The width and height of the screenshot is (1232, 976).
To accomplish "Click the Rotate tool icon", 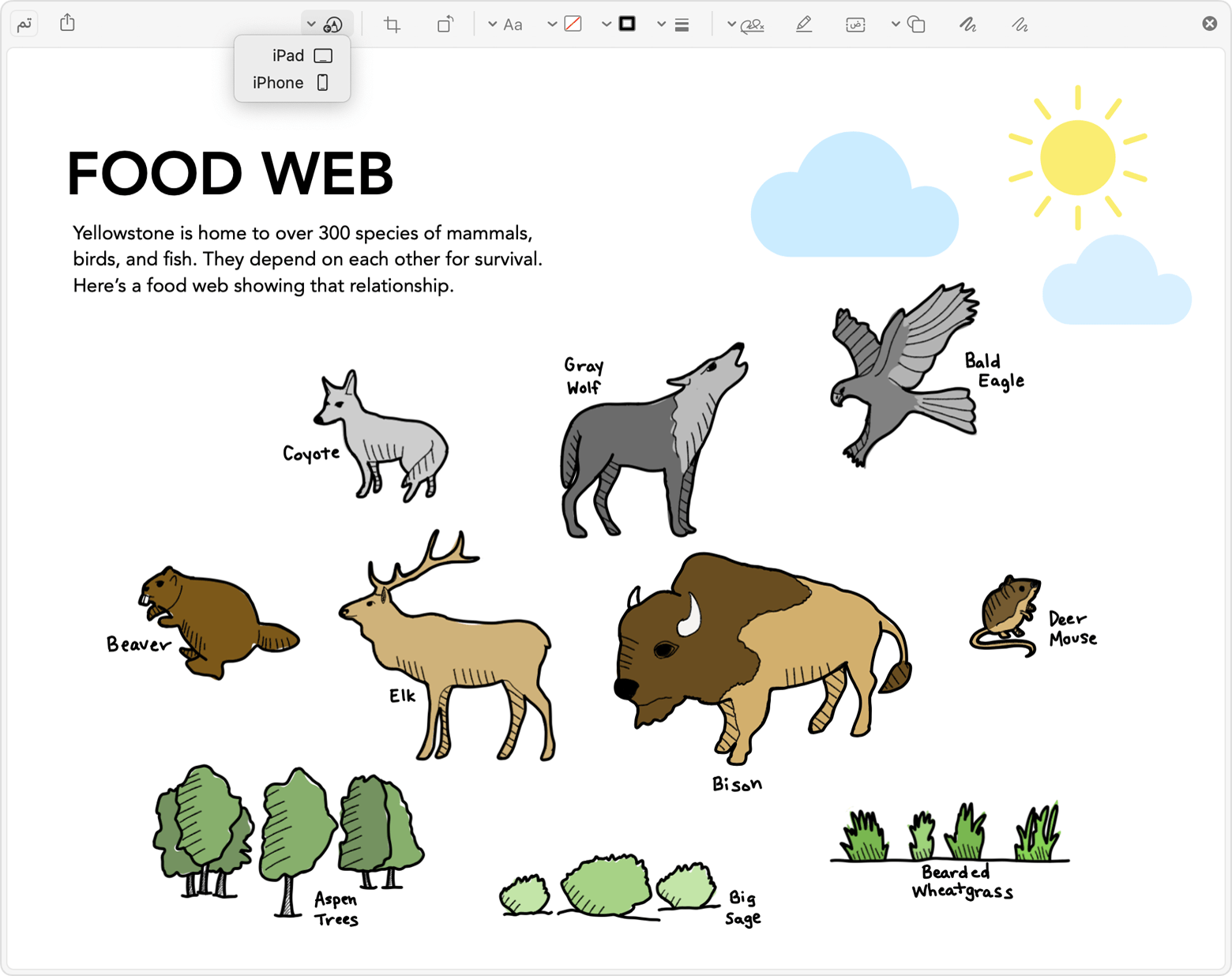I will (445, 24).
